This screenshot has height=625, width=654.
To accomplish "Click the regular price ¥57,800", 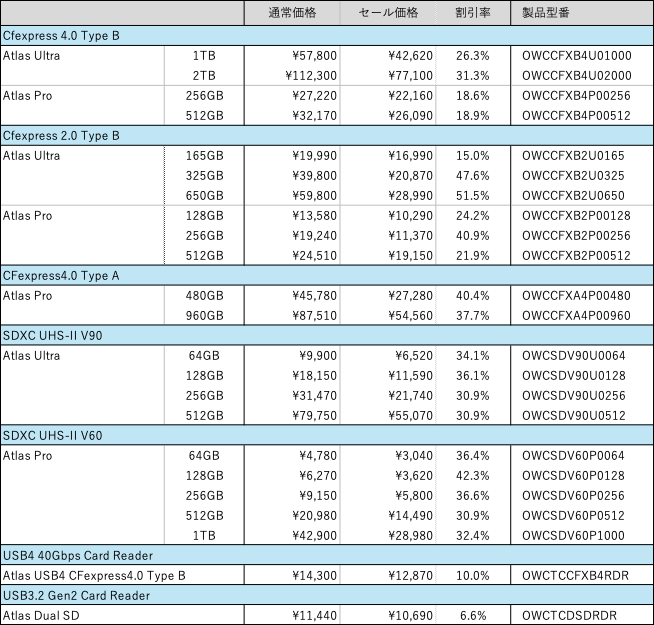I will 314,56.
